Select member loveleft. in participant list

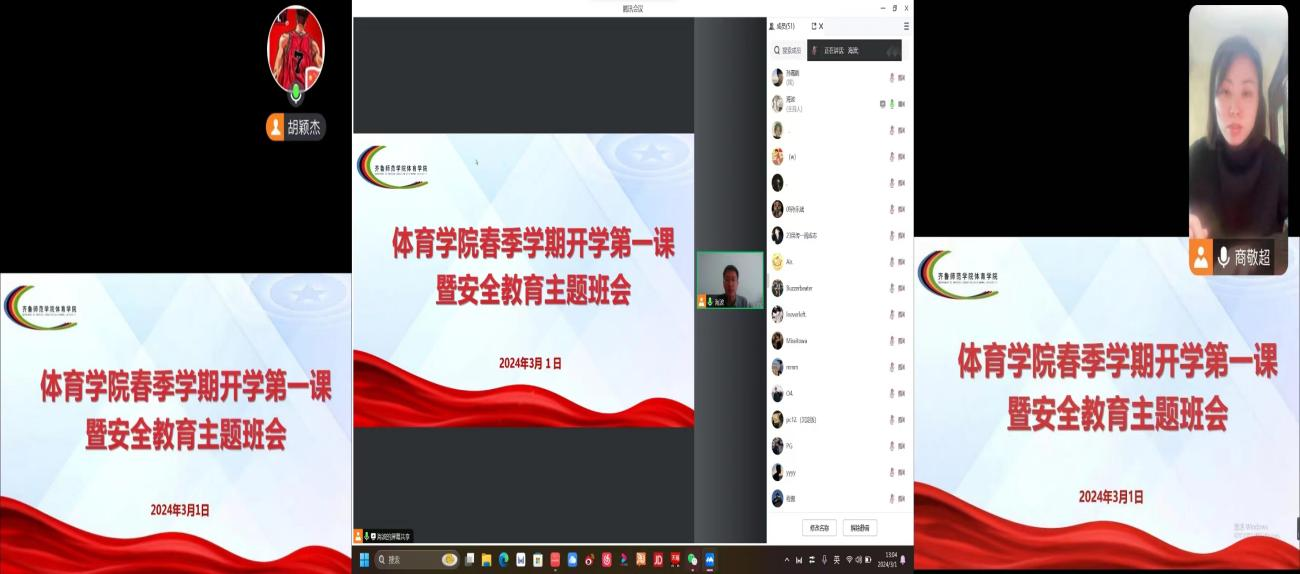[x=795, y=315]
